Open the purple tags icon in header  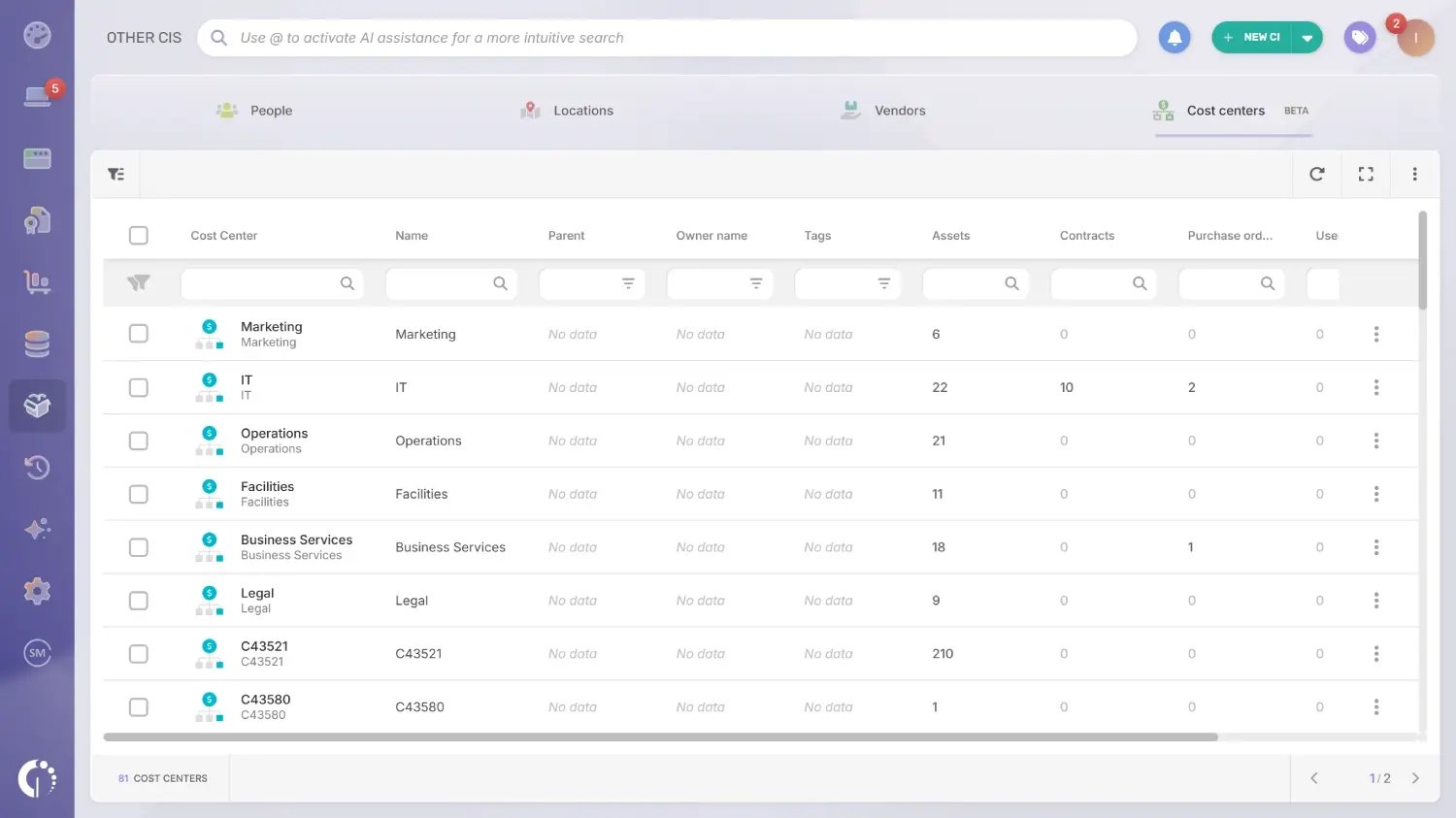(x=1360, y=38)
